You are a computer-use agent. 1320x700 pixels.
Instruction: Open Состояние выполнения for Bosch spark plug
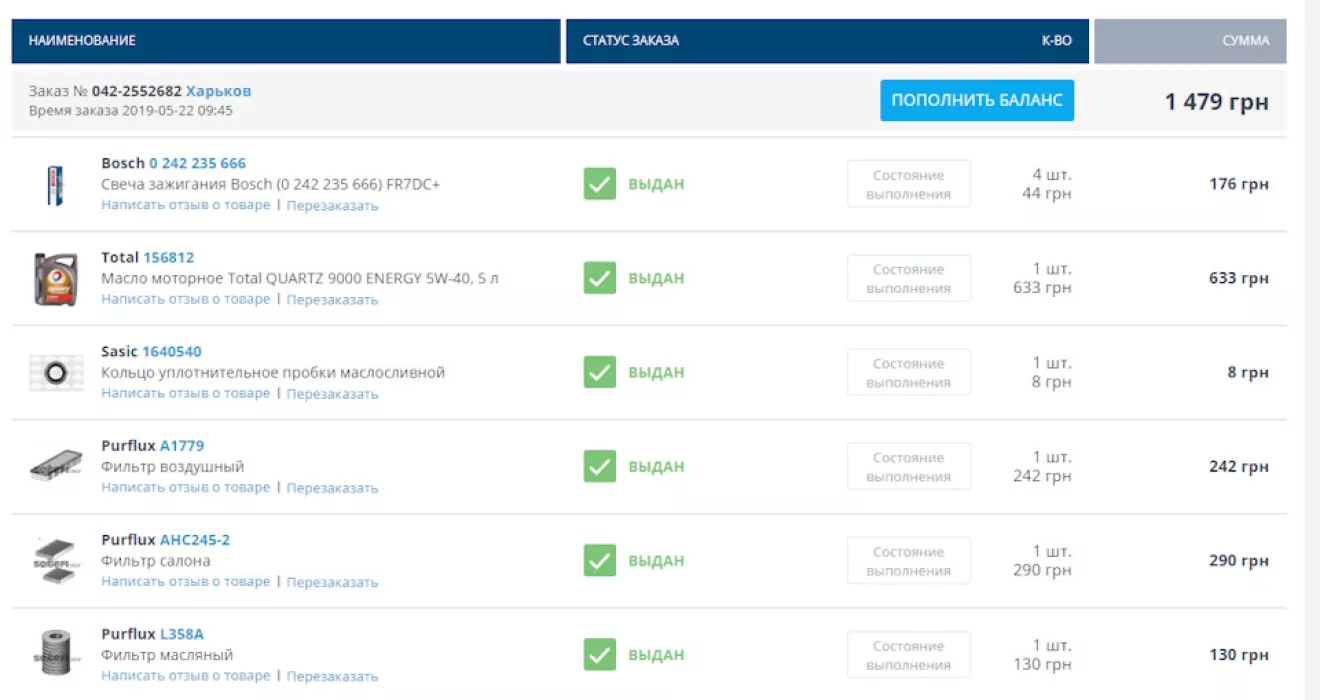click(x=908, y=185)
